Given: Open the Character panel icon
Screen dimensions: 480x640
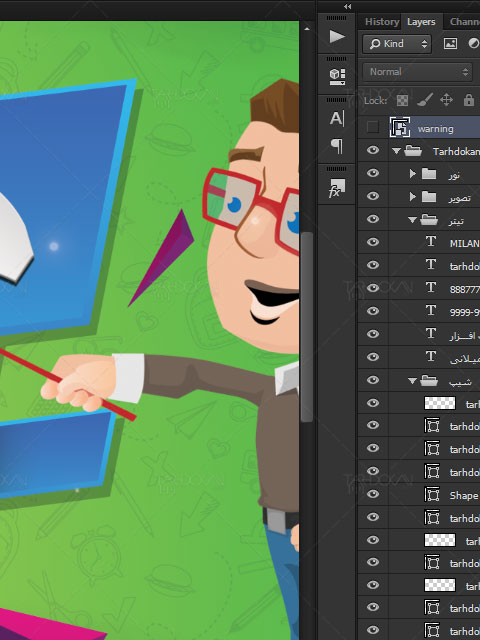Looking at the screenshot, I should click(337, 118).
